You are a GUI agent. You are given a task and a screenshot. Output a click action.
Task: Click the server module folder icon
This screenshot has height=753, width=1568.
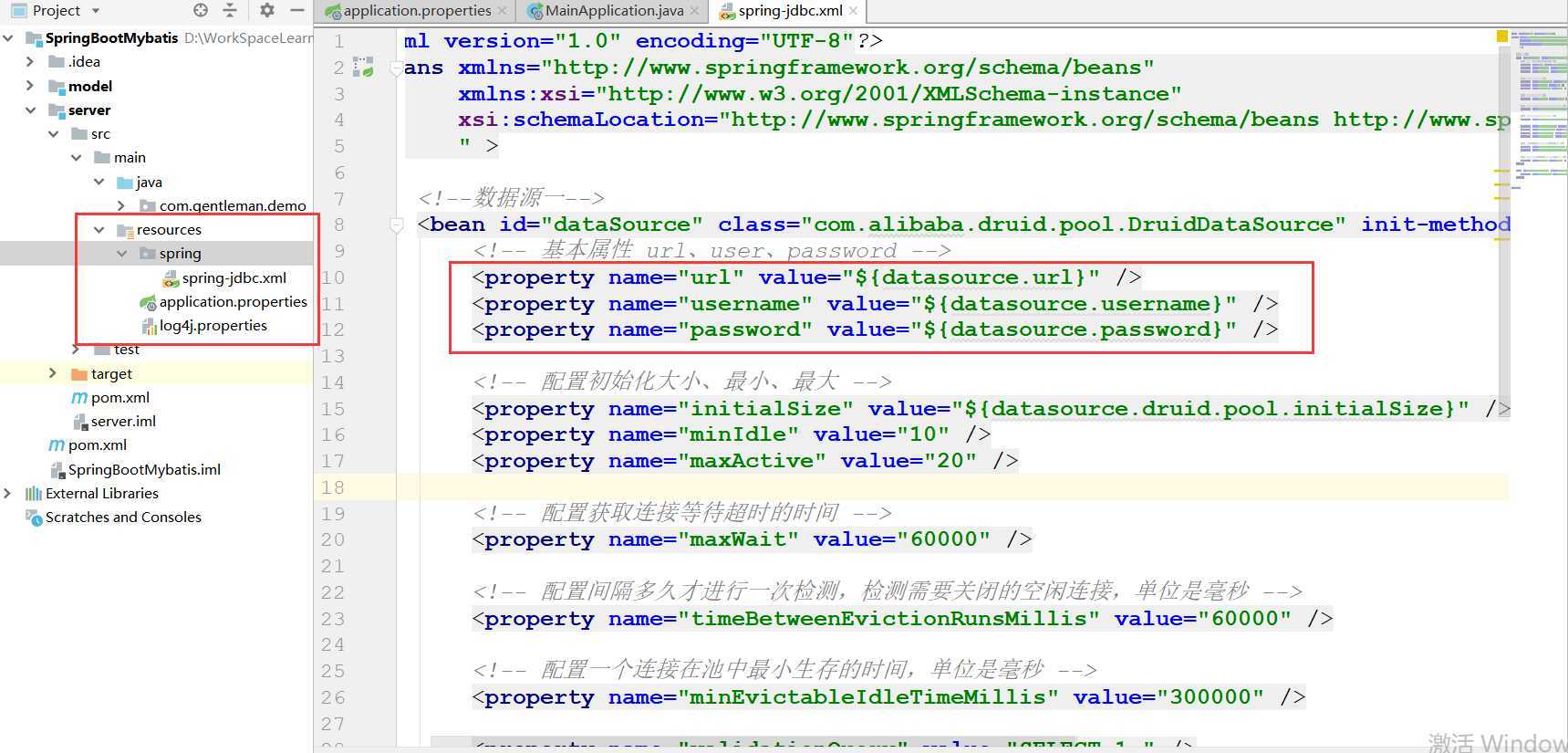click(x=57, y=110)
